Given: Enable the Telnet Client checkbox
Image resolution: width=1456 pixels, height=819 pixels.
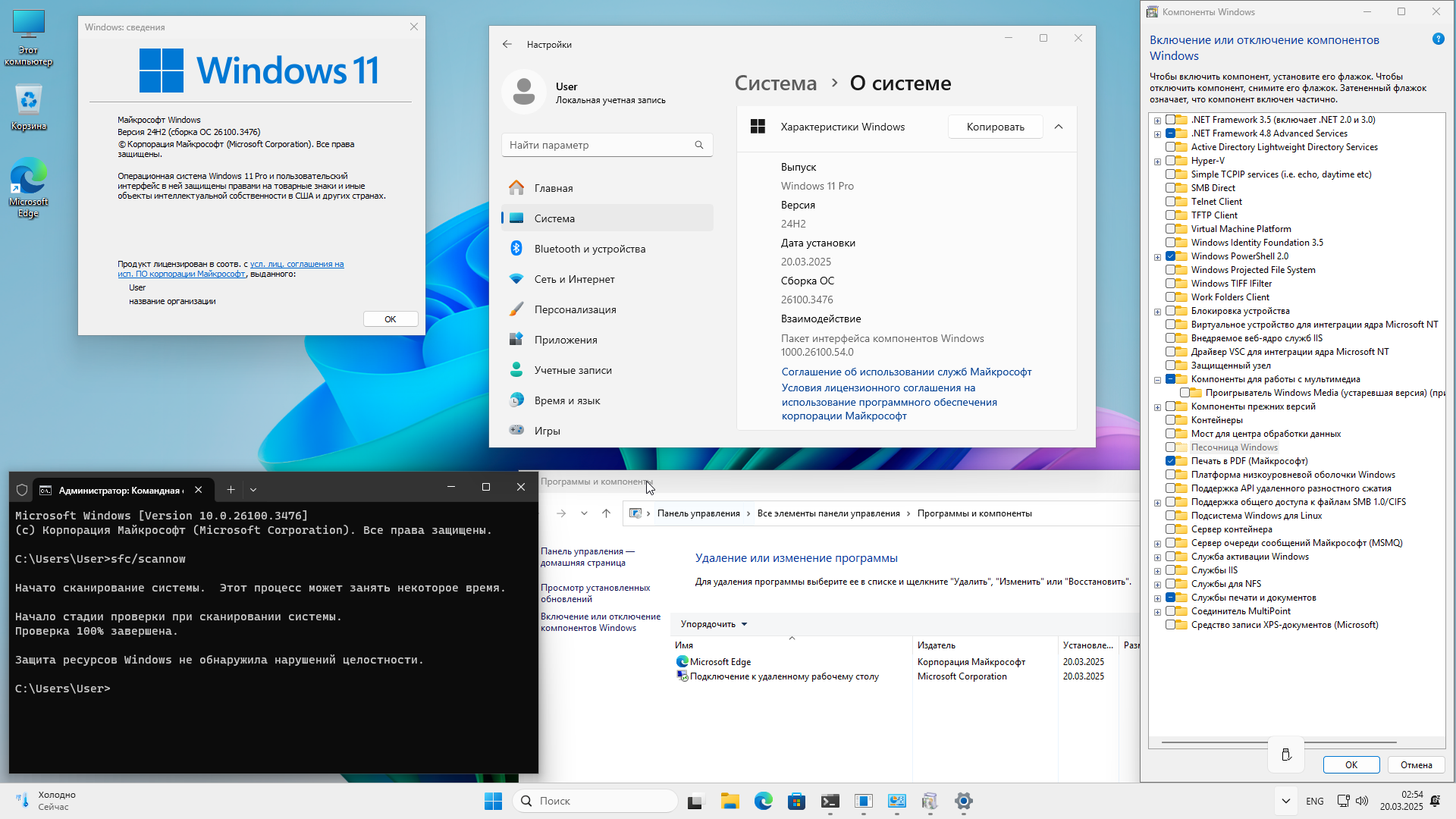Looking at the screenshot, I should tap(1171, 202).
